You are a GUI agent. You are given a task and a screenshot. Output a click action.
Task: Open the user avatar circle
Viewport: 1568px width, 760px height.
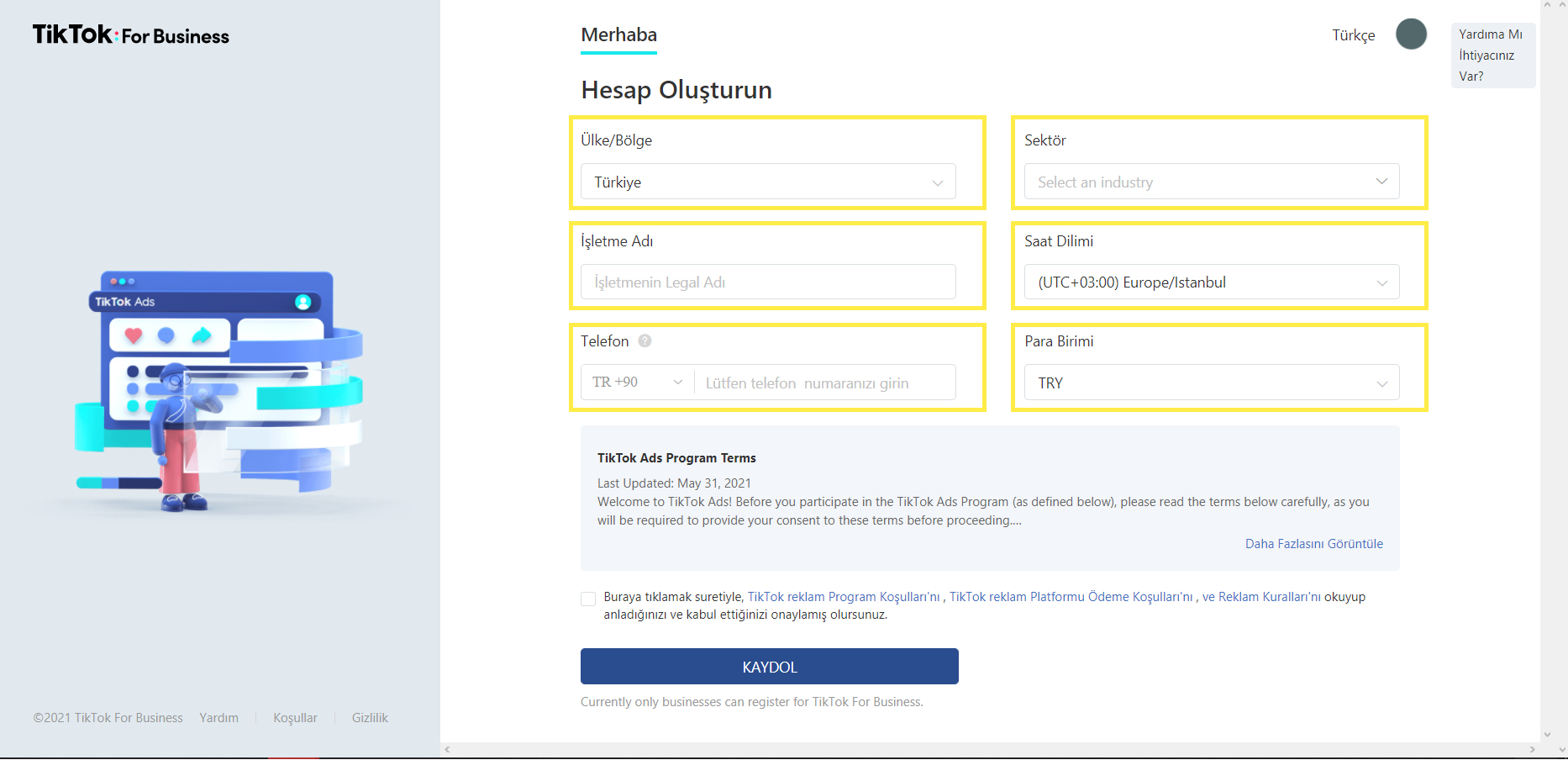pyautogui.click(x=1411, y=34)
